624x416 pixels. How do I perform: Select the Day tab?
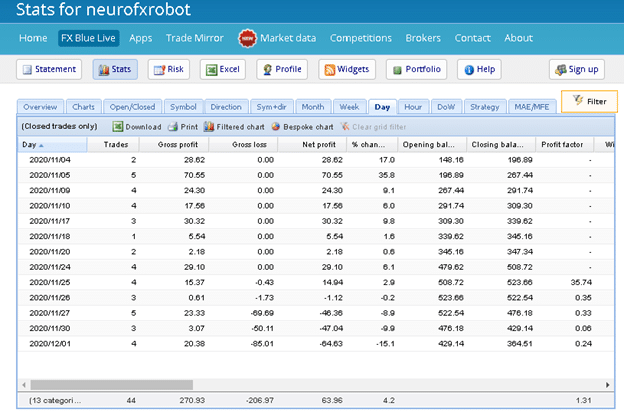(382, 107)
